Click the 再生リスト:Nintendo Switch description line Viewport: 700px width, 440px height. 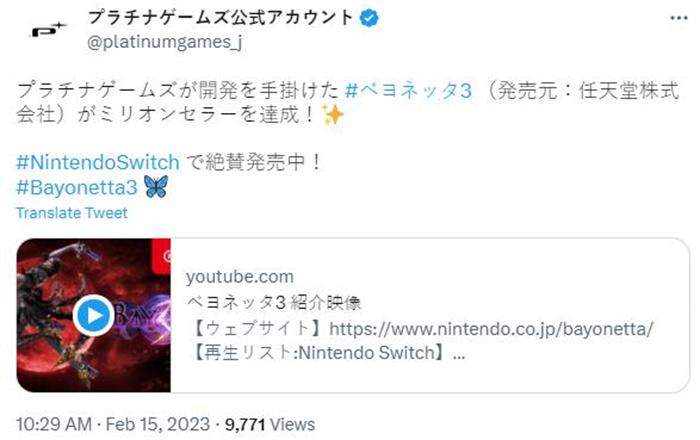tap(328, 353)
